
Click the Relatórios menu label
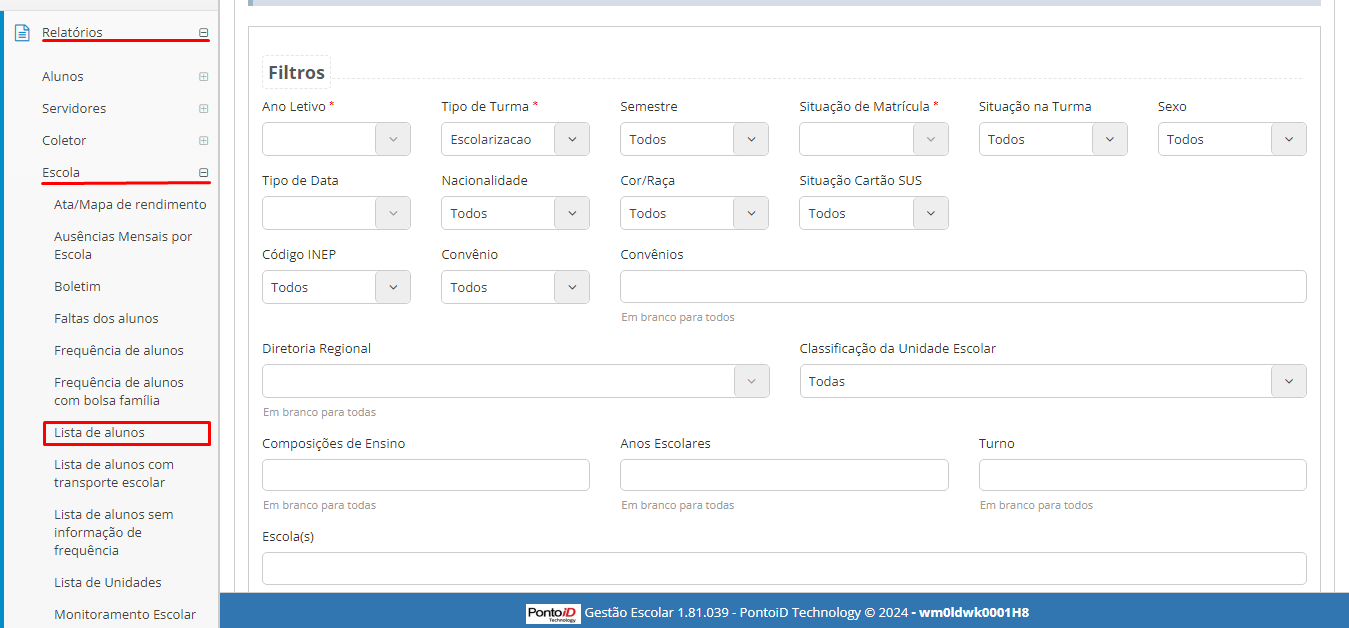click(x=72, y=33)
